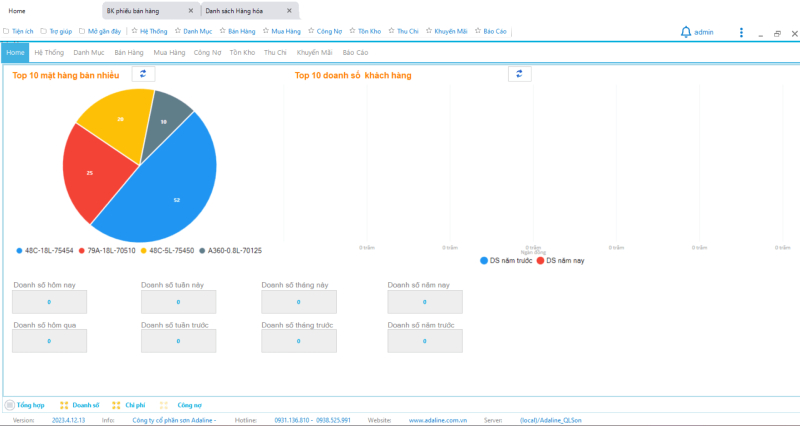Image resolution: width=800 pixels, height=426 pixels.
Task: Click the admin notification bell icon
Action: point(686,32)
